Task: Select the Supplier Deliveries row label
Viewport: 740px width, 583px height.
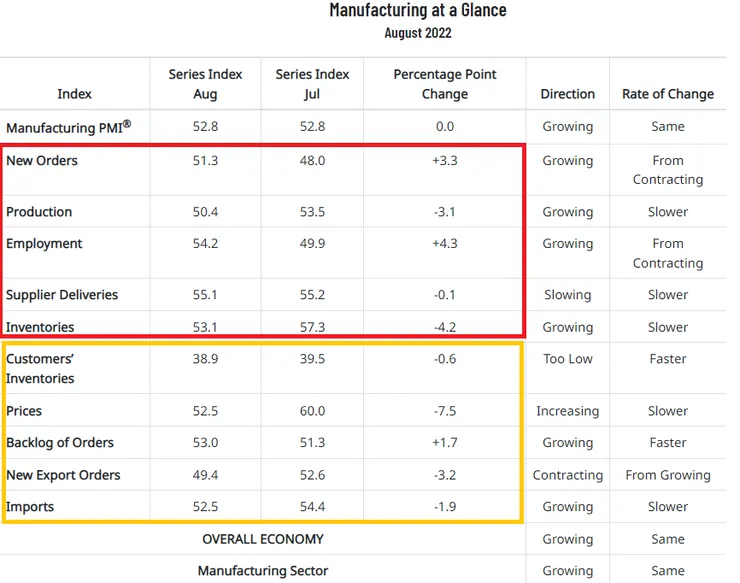Action: pos(62,295)
